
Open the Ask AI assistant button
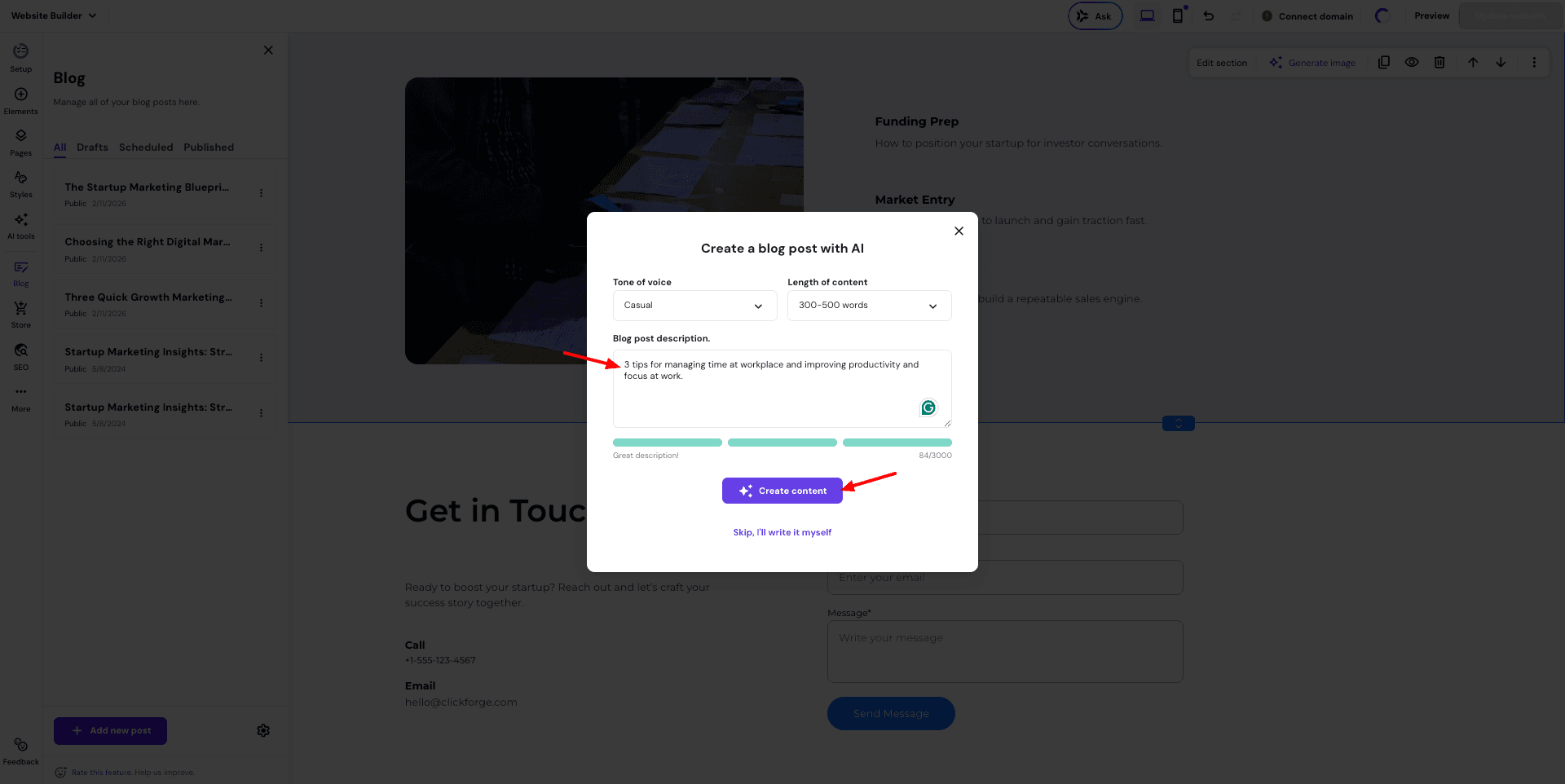(x=1095, y=15)
